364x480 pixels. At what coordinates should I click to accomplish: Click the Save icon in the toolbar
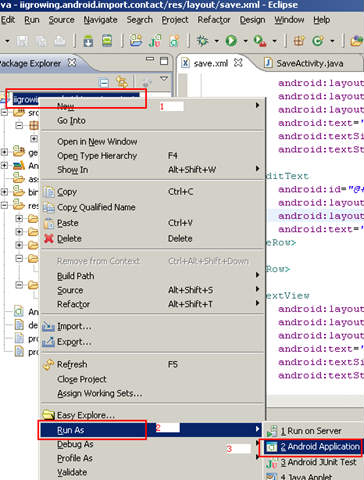[22, 41]
